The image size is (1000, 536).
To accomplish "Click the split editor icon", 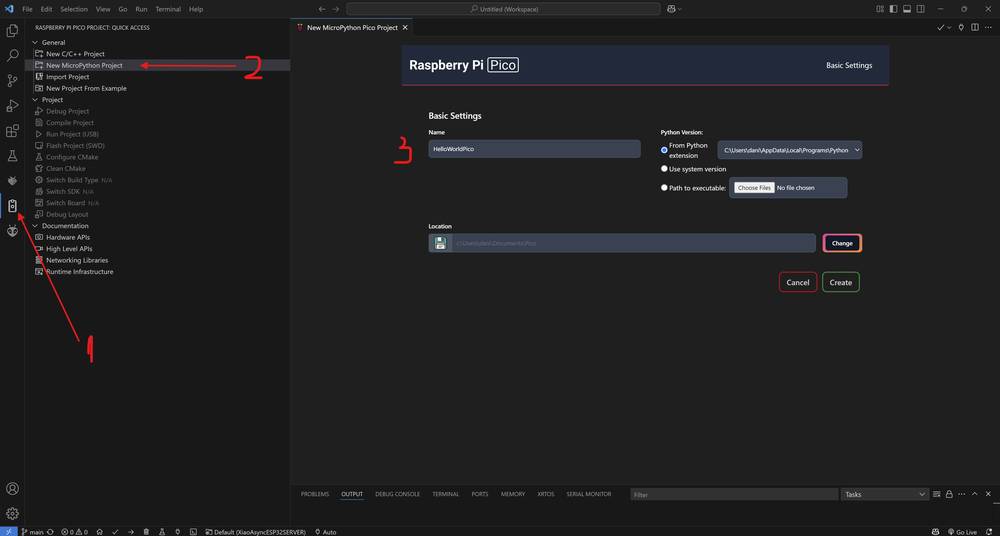I will [974, 27].
